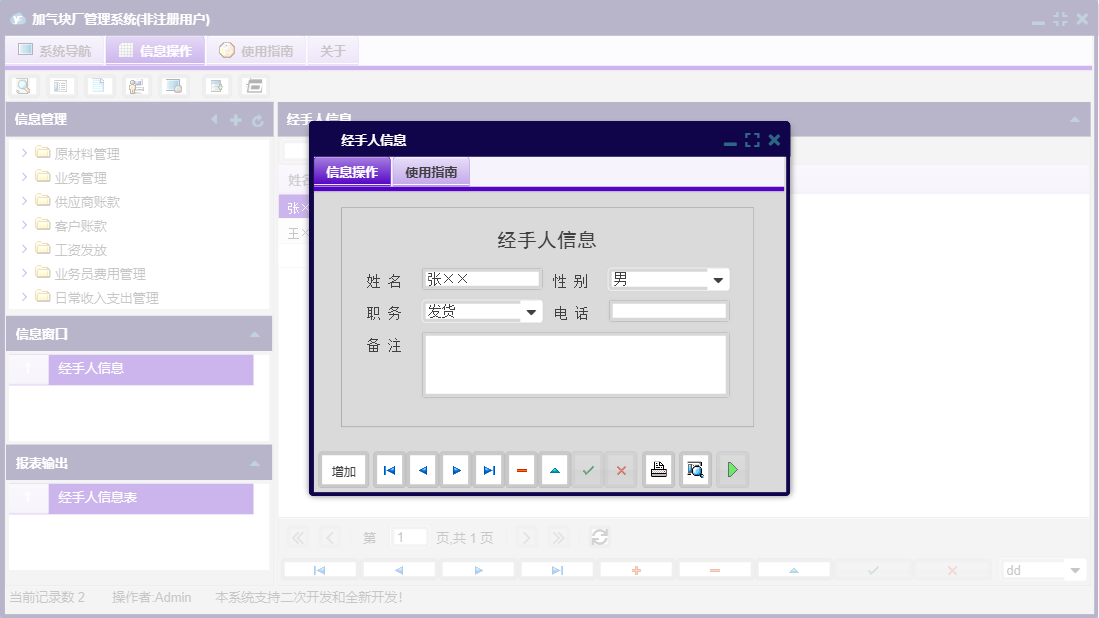Viewport: 1099px width, 618px height.
Task: Jump to the last record in the dialog
Action: (x=488, y=470)
